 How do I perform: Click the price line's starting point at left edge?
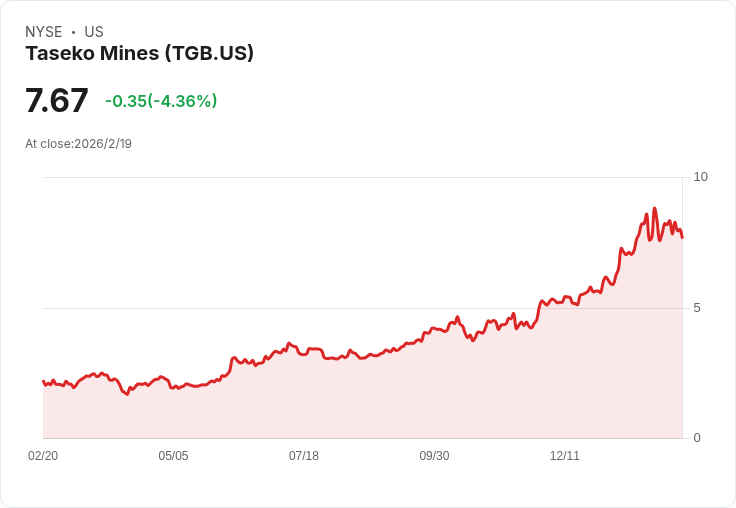(43, 381)
